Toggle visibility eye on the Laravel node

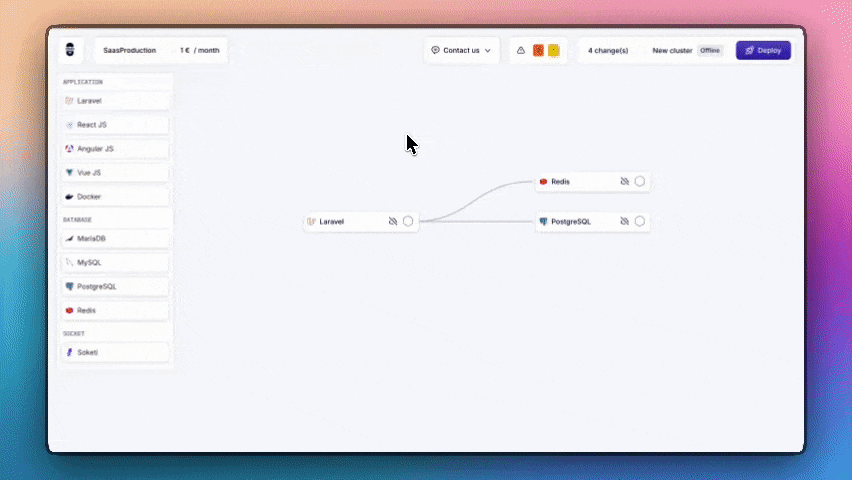(x=393, y=221)
